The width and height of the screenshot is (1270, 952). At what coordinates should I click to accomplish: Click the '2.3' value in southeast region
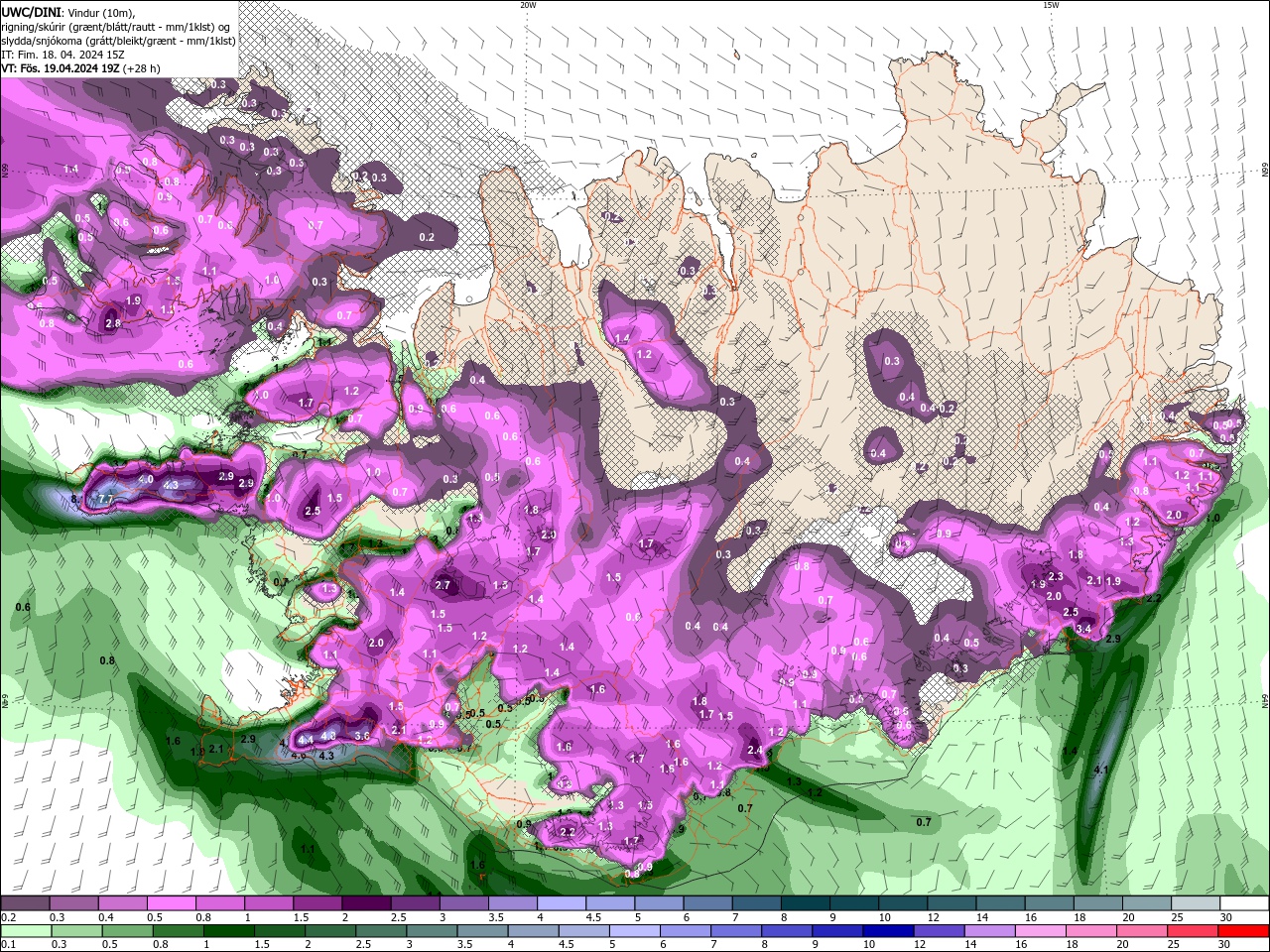point(1056,576)
